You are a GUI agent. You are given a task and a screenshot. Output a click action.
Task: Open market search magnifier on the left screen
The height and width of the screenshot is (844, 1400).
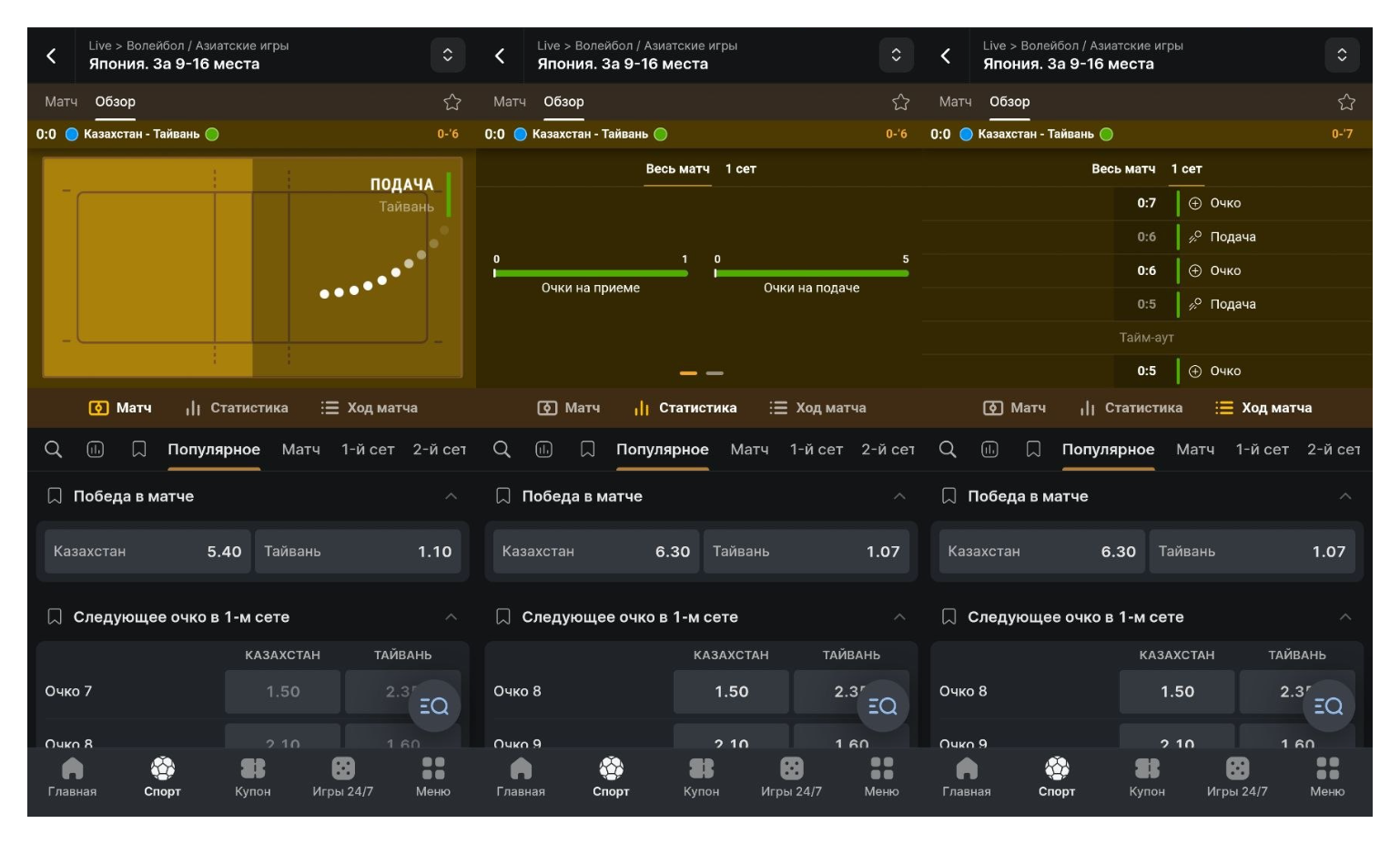coord(54,449)
